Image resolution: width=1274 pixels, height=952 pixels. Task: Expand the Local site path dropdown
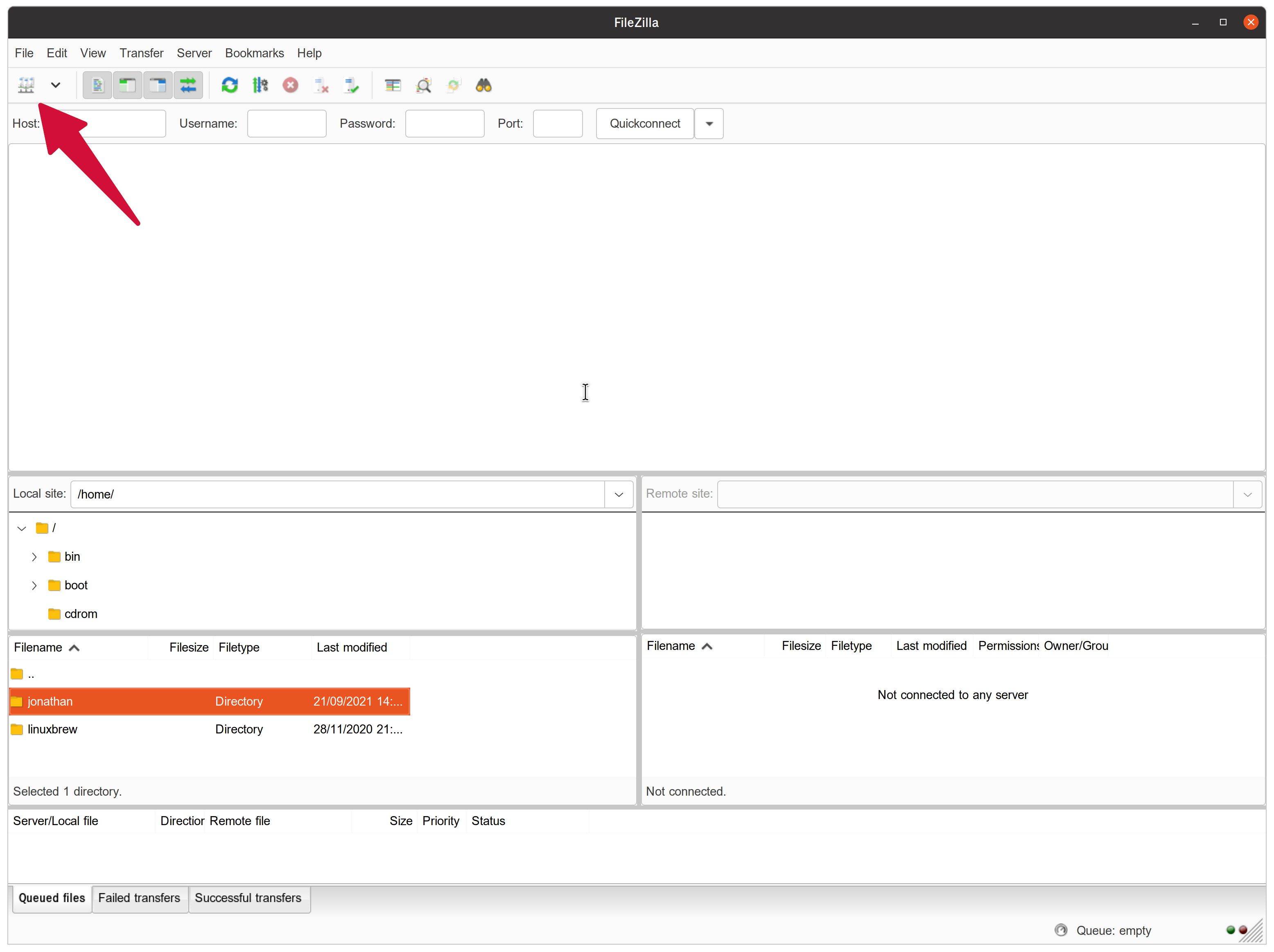pyautogui.click(x=618, y=494)
